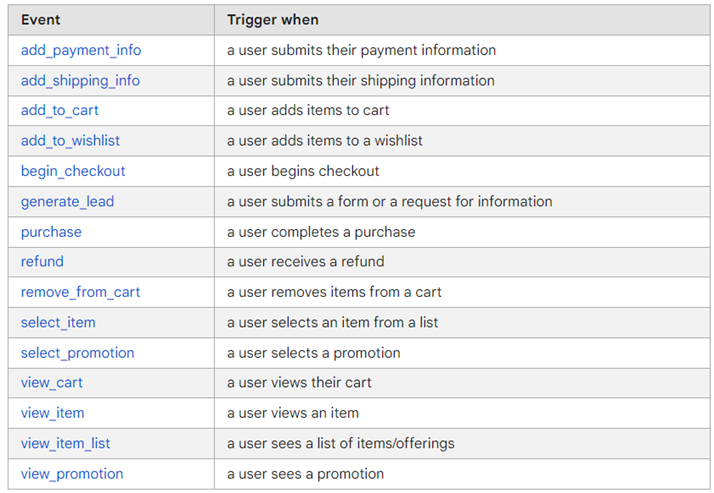Screen dimensions: 714x493
Task: Click the 'a user completes a purchase' cell
Action: click(x=321, y=232)
